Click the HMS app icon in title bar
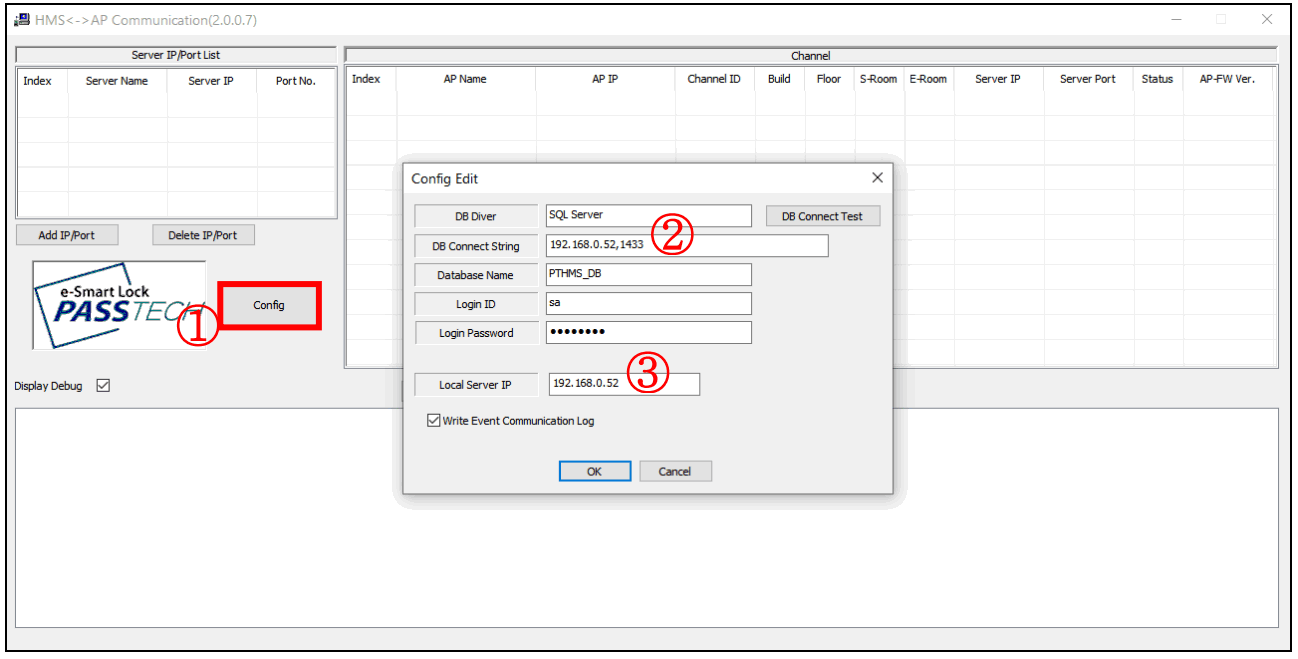 pos(21,19)
